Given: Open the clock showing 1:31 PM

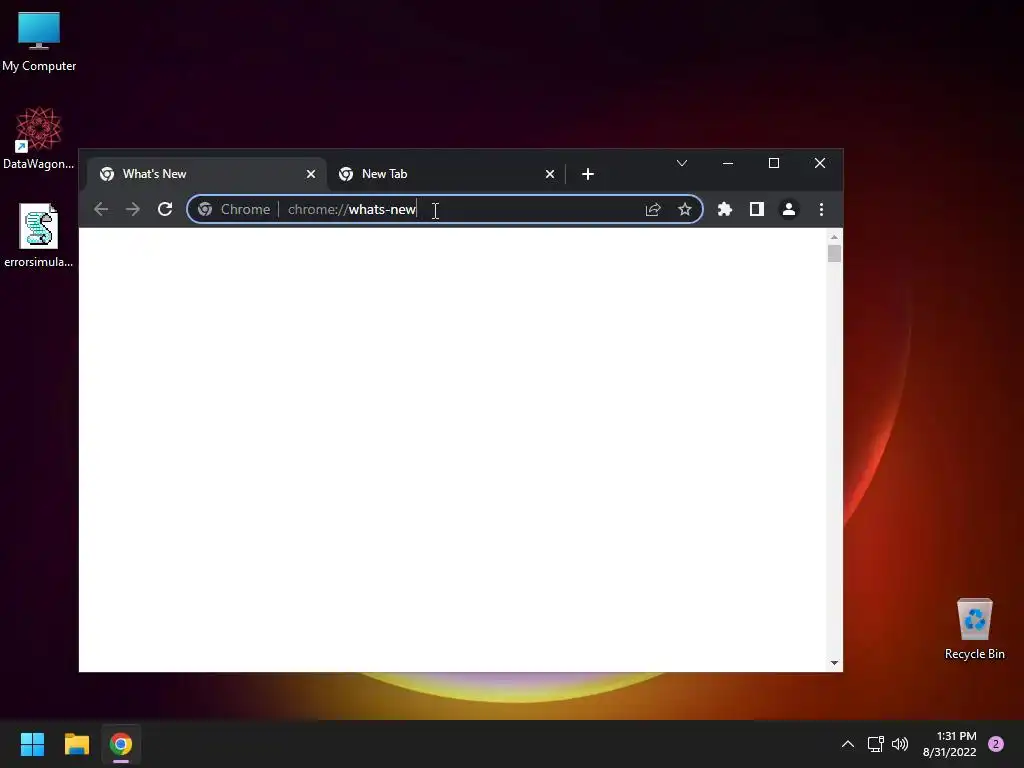Looking at the screenshot, I should coord(950,744).
